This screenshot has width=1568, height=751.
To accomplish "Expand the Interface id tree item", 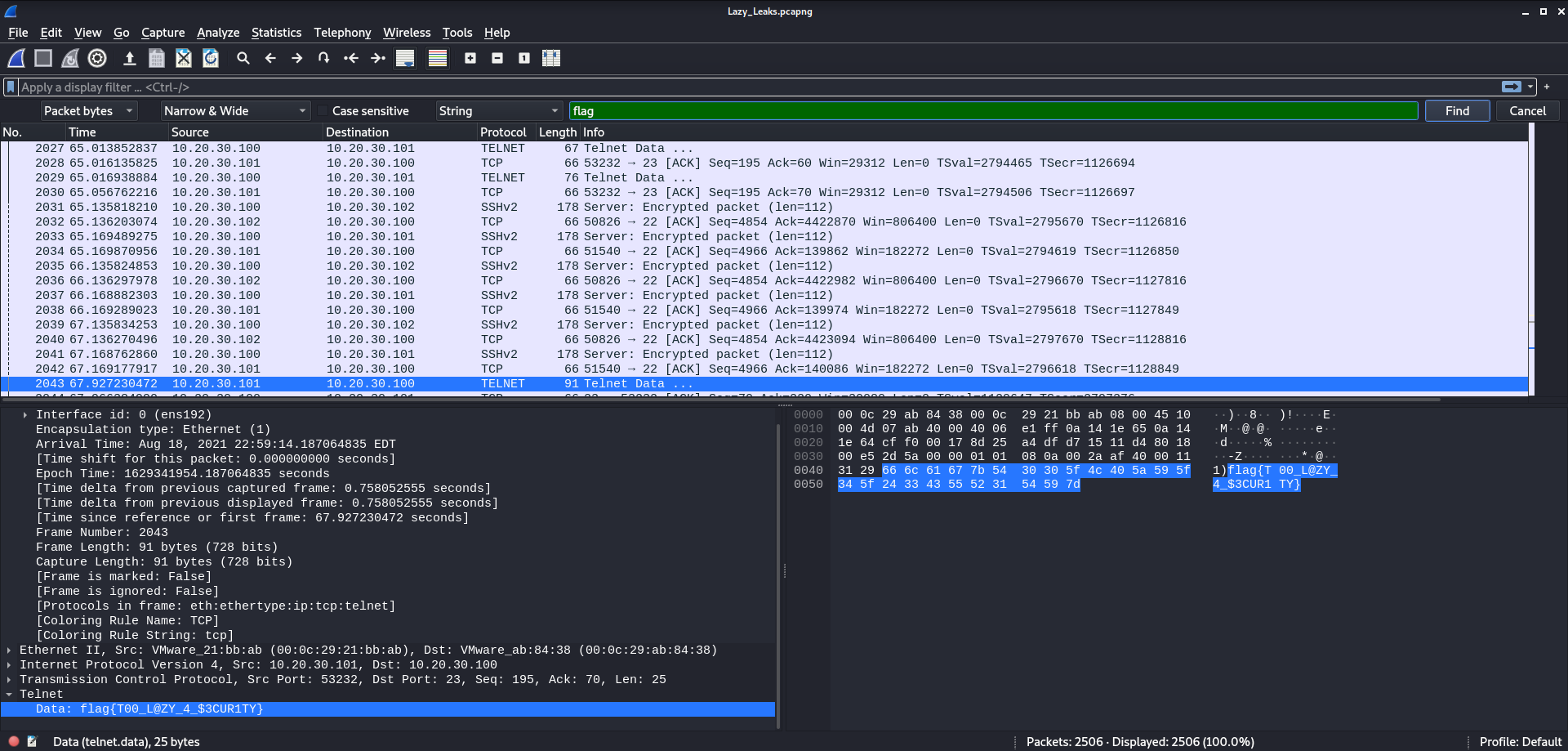I will 25,415.
